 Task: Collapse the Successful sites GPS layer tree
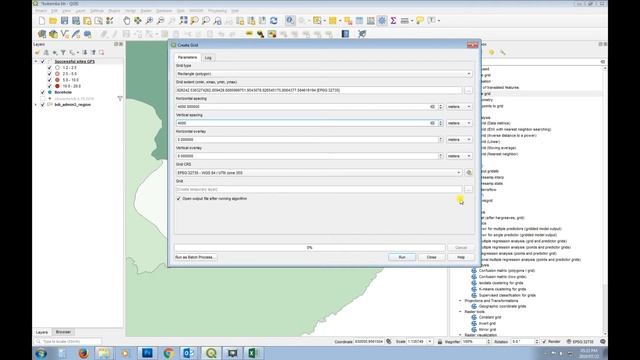36,62
